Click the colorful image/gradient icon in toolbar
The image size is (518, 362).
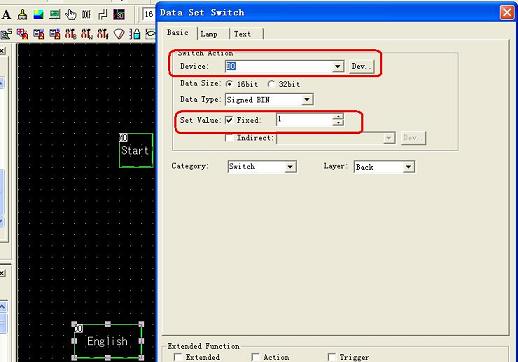click(39, 15)
